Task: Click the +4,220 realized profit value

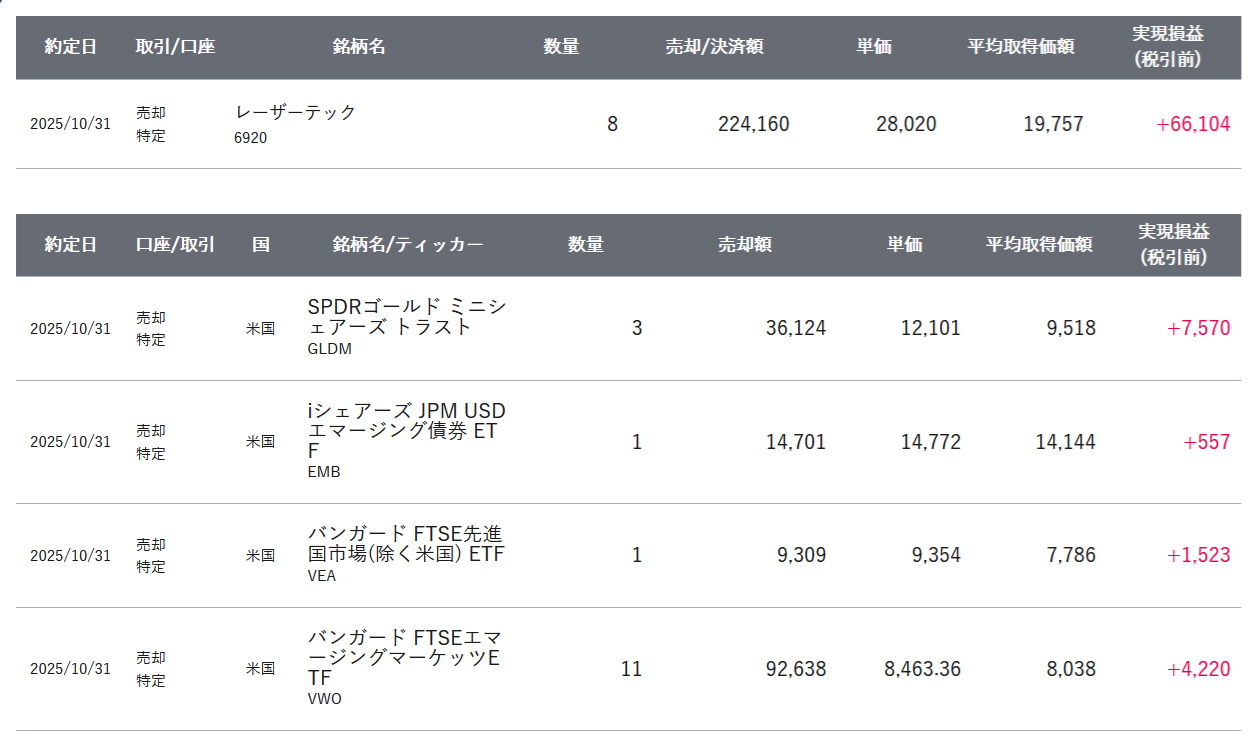Action: 1198,669
